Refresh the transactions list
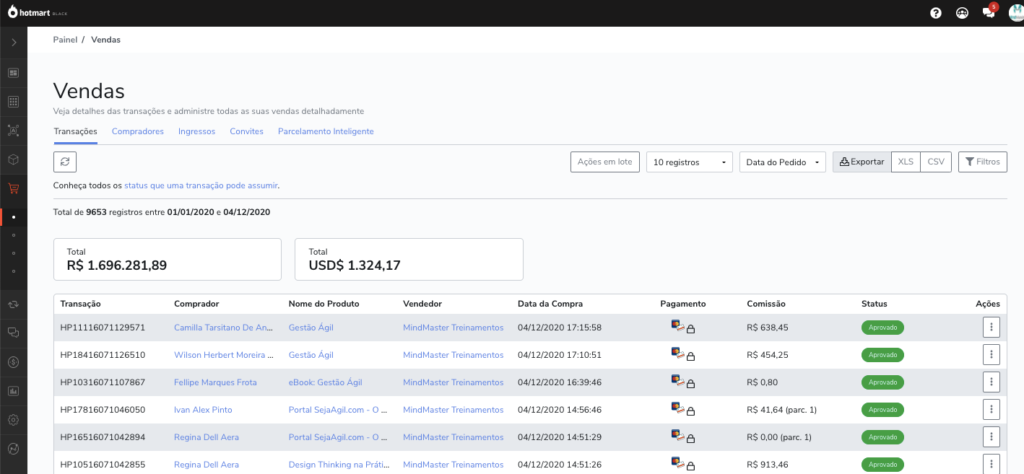This screenshot has height=474, width=1024. [x=65, y=162]
